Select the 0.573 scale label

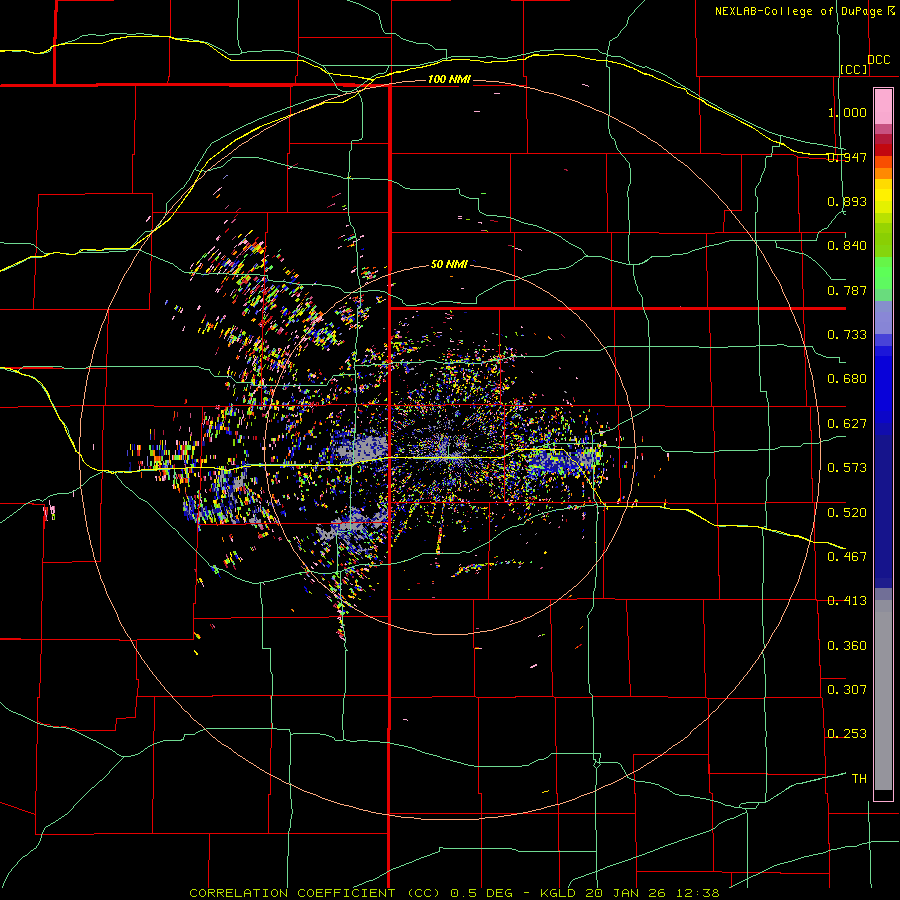click(847, 468)
